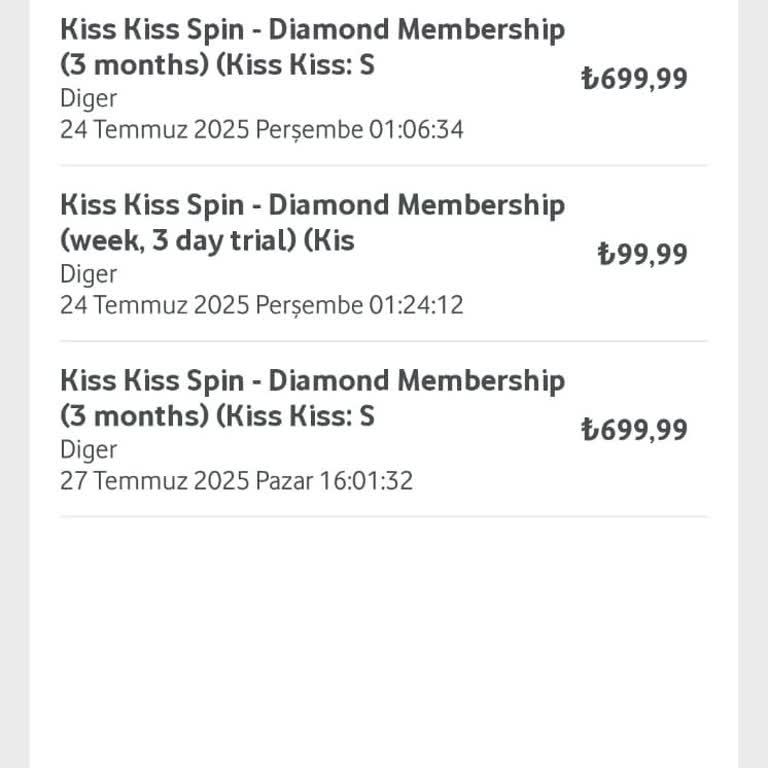768x768 pixels.
Task: Select the Diger label above the 01:24:12 timestamp
Action: click(x=88, y=274)
